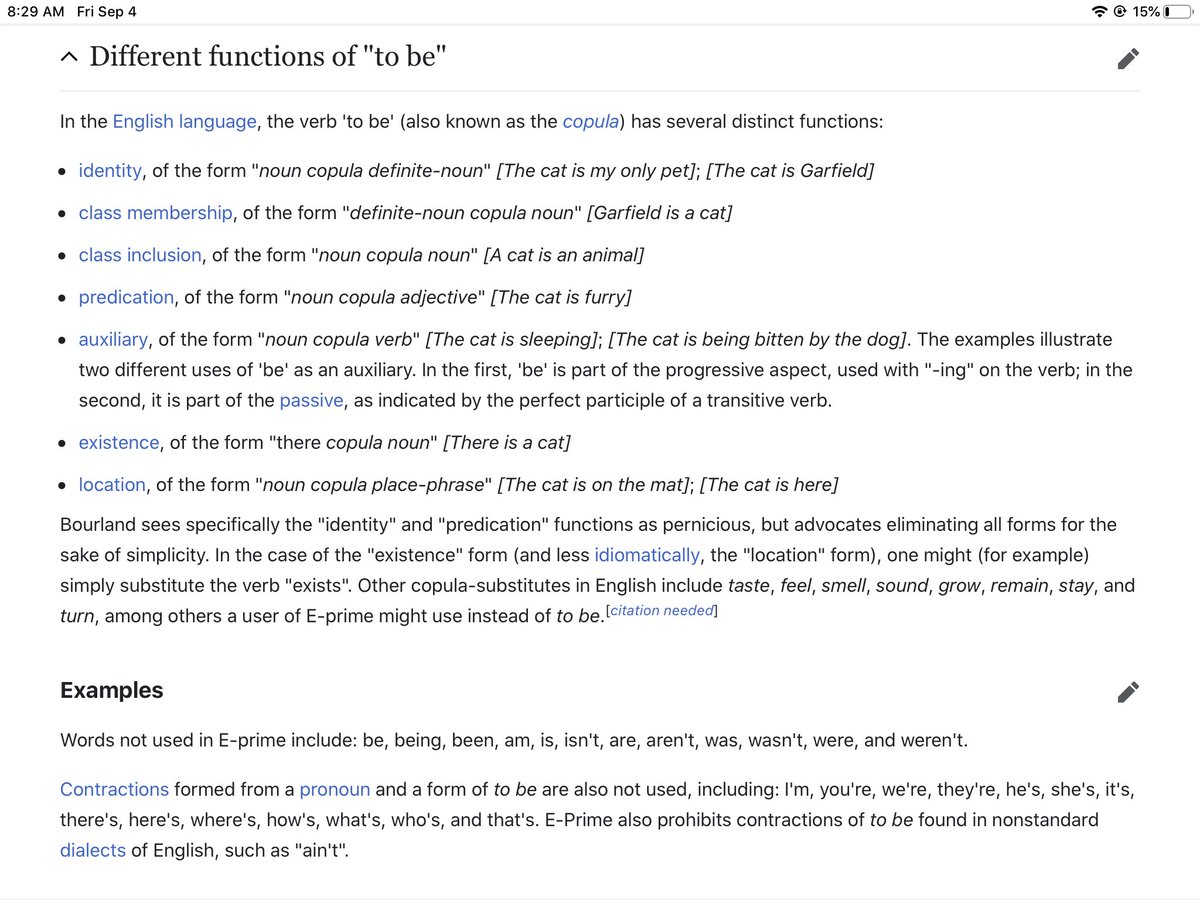The width and height of the screenshot is (1200, 900).
Task: Follow the "existence" link
Action: click(119, 442)
